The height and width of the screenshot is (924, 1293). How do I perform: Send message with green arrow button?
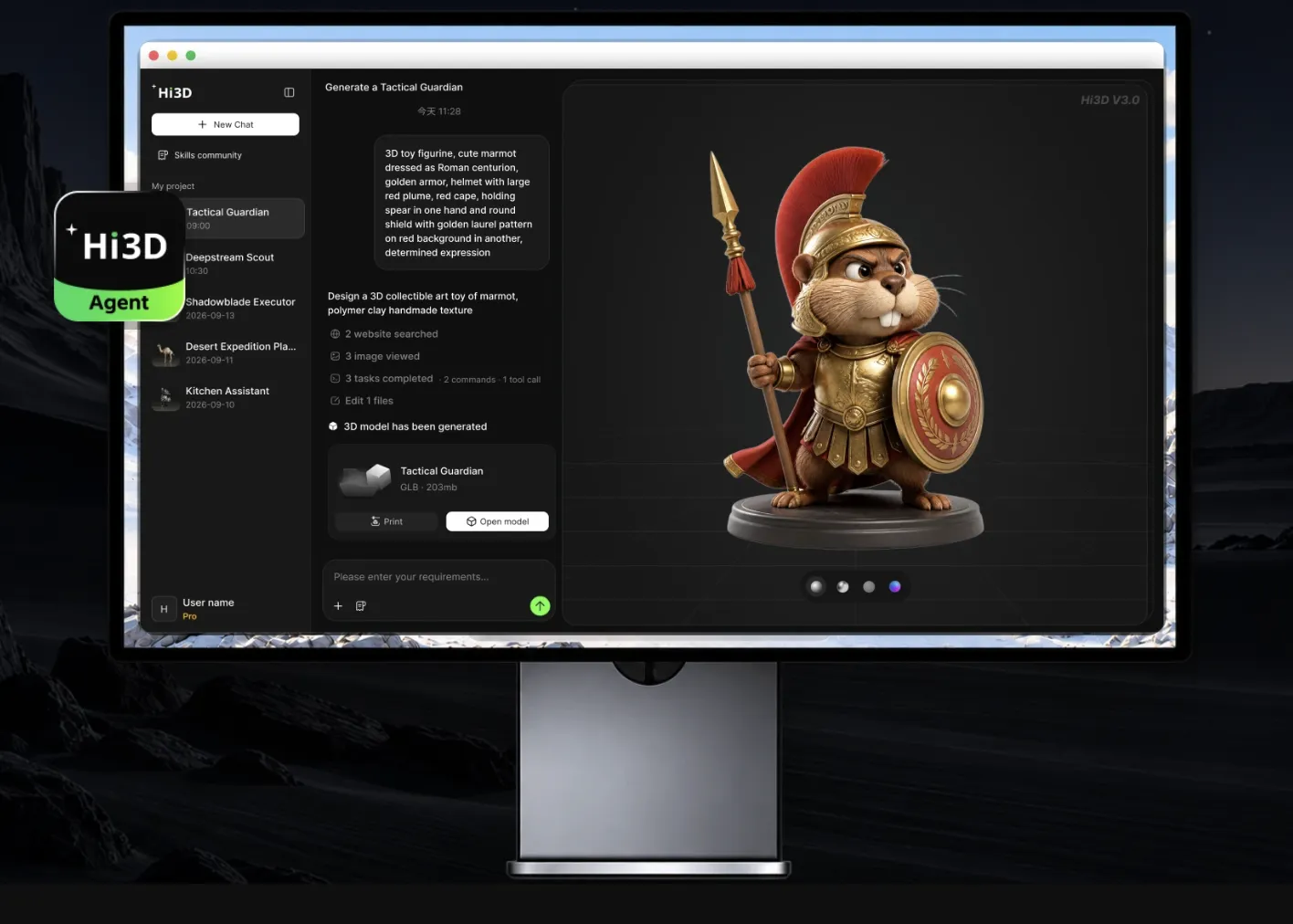541,606
